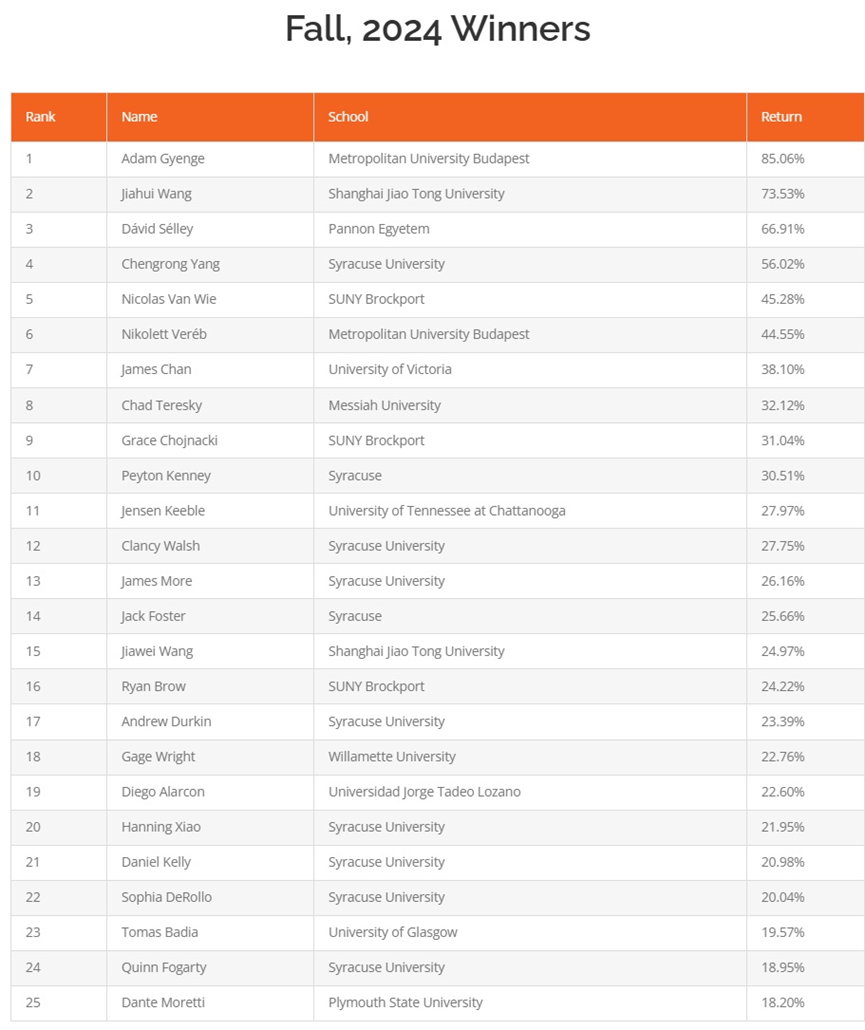This screenshot has width=865, height=1030.
Task: Click Nicolas Van Wie's name
Action: click(x=169, y=299)
